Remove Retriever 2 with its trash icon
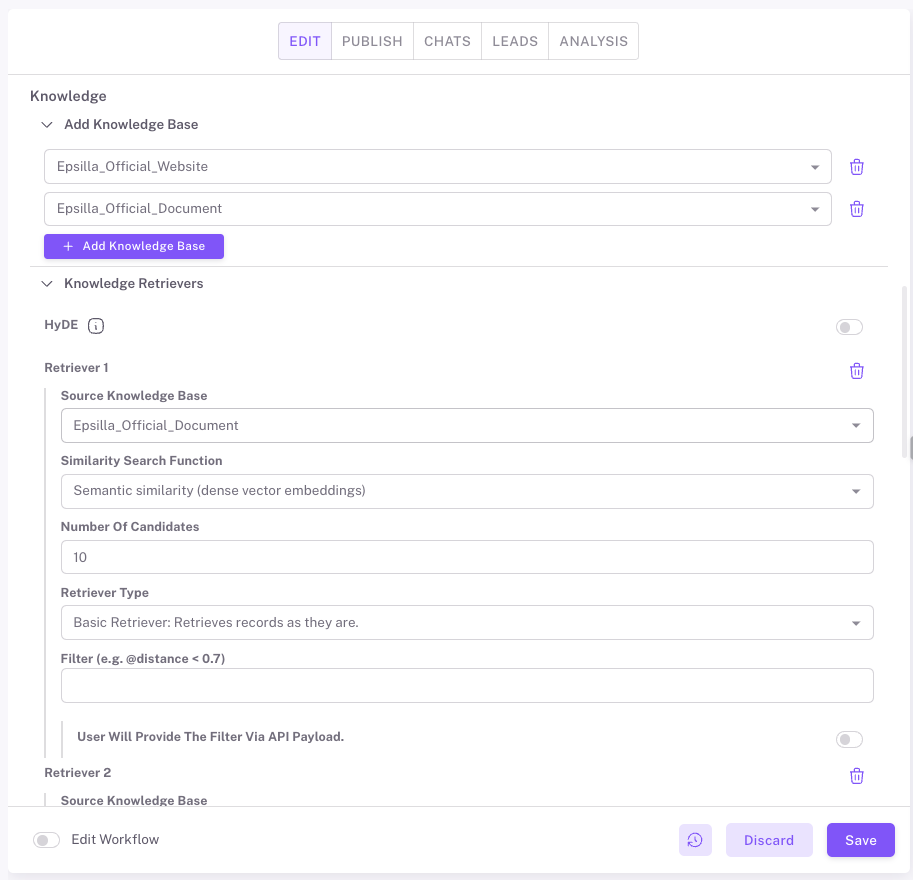The image size is (913, 880). click(856, 776)
